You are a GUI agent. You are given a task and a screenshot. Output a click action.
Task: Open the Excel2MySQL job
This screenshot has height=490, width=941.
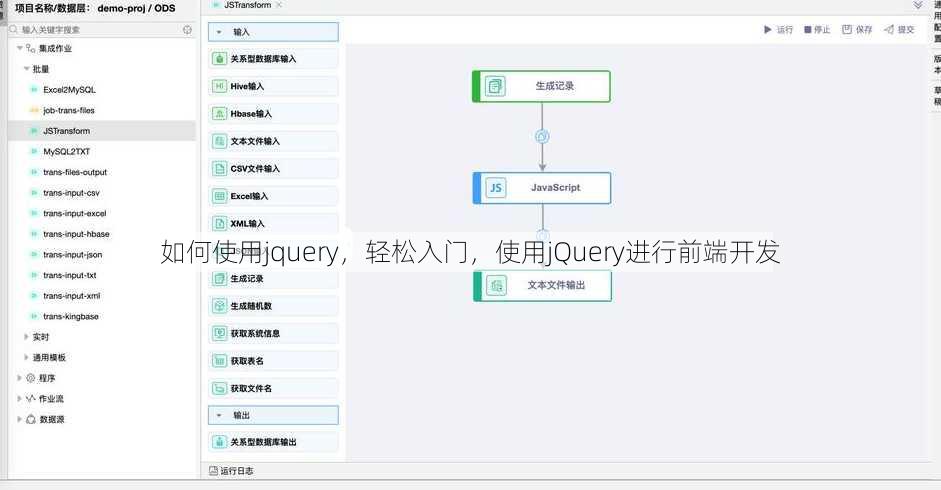pyautogui.click(x=69, y=89)
